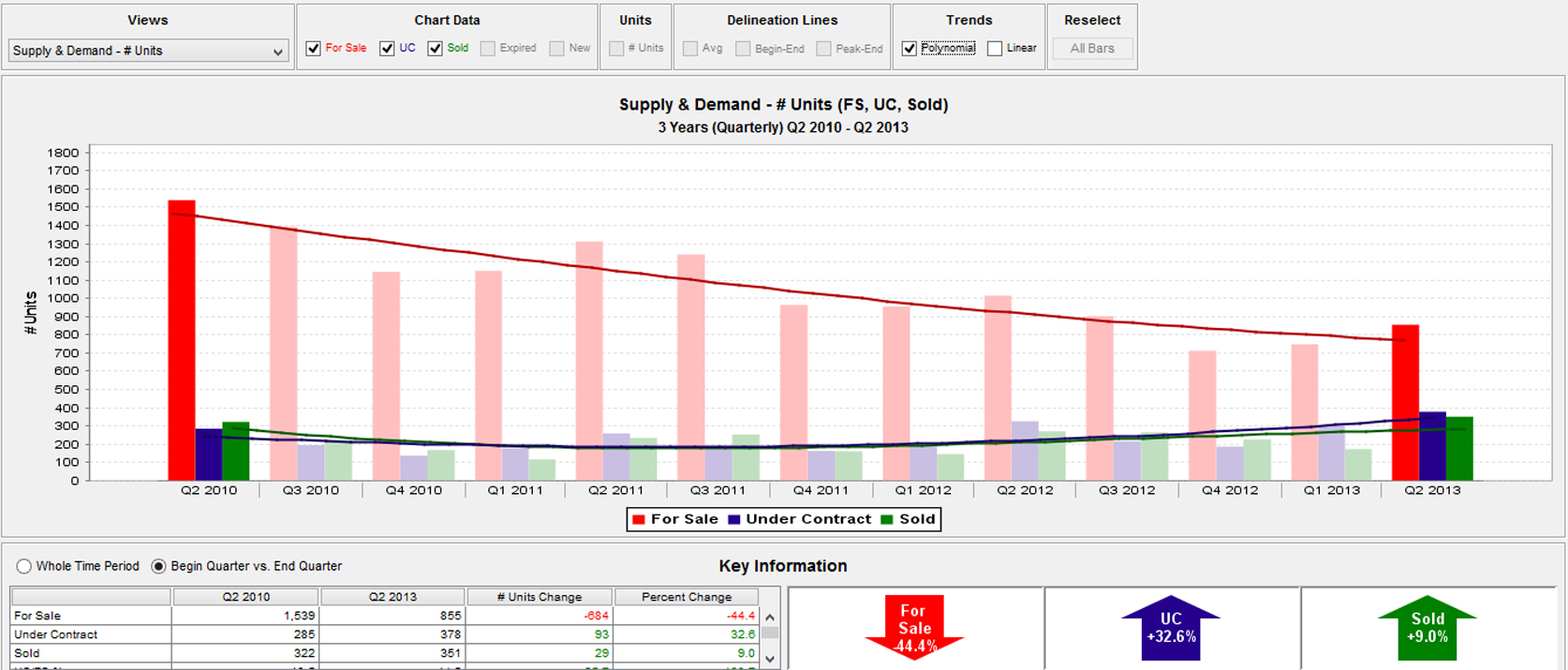
Task: Click the Under Contract legend square
Action: [x=734, y=520]
